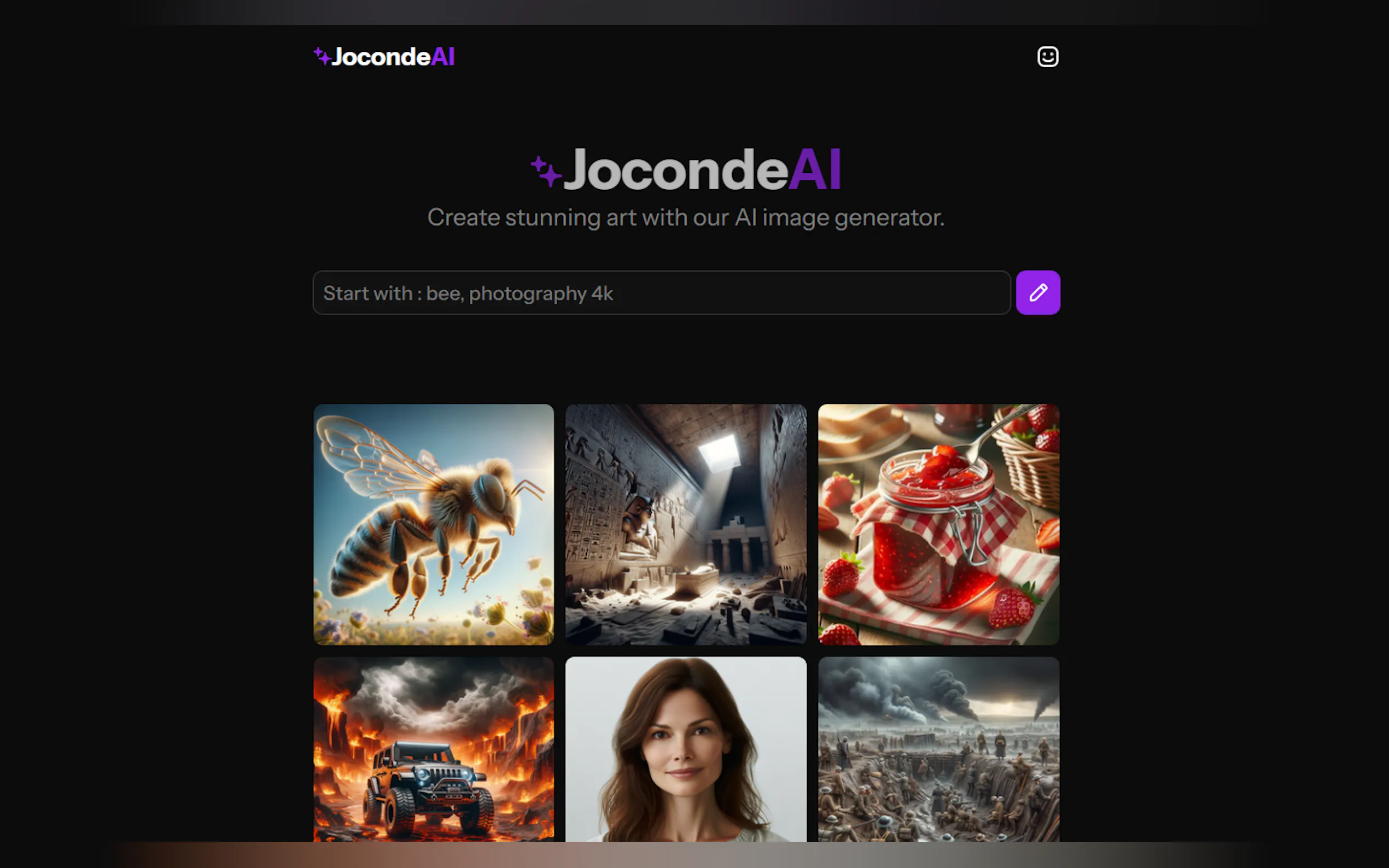Click the white 'Joconde' word in header logo
This screenshot has height=868, width=1389.
coord(381,57)
